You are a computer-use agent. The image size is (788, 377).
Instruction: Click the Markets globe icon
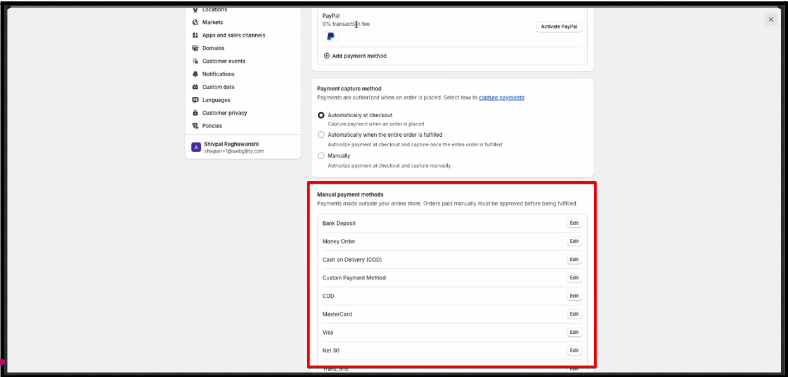195,23
